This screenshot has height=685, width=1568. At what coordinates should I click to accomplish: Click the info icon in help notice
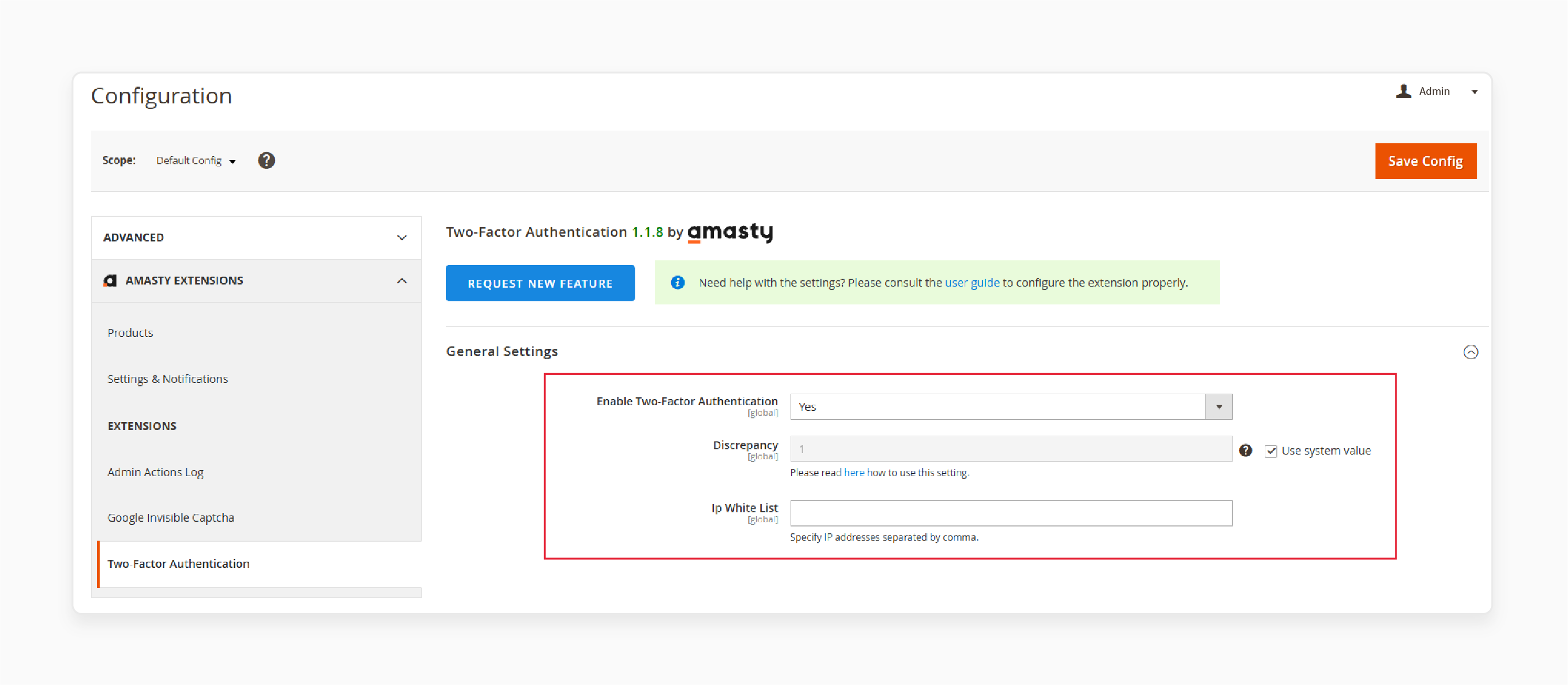[677, 282]
